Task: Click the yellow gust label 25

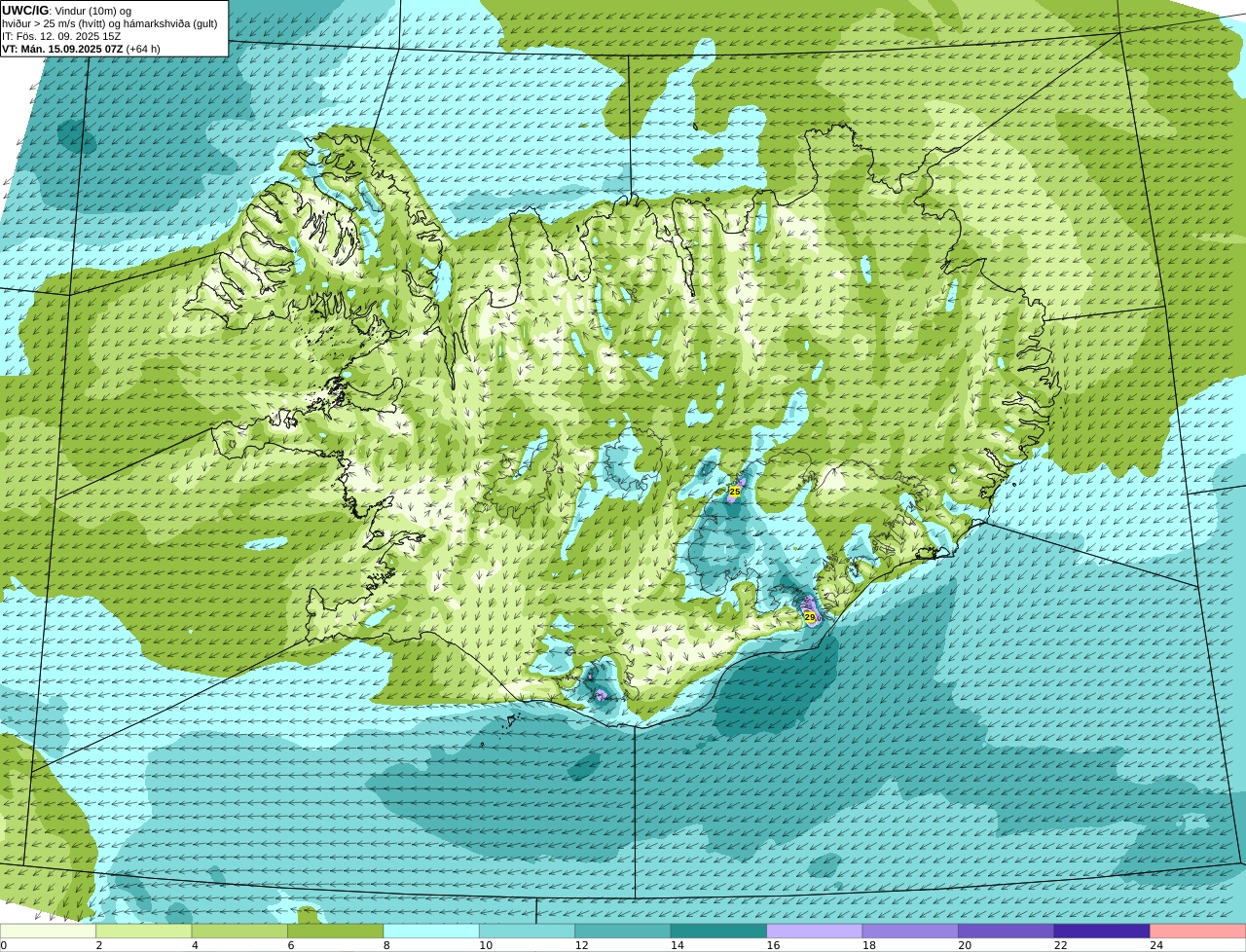Action: coord(734,493)
